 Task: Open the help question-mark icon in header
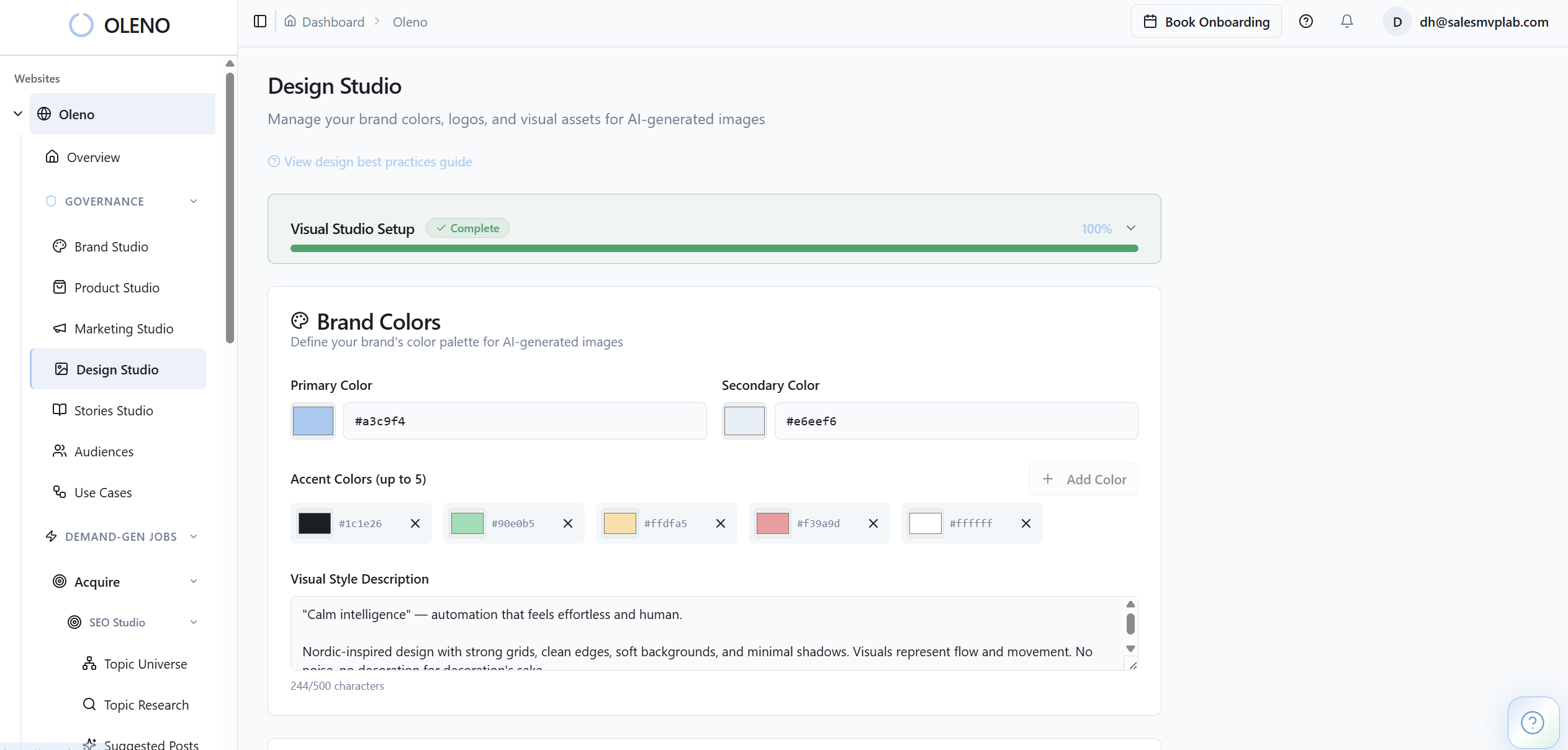tap(1305, 22)
